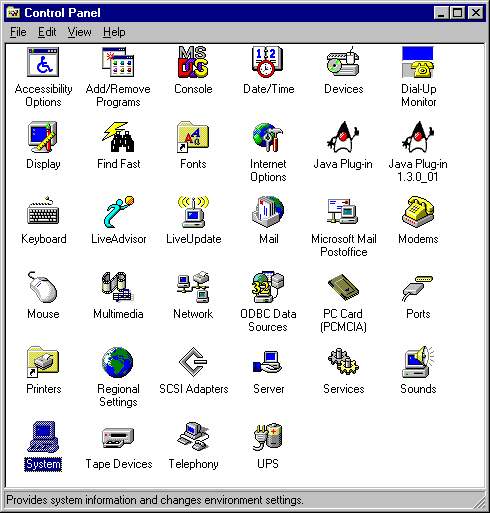Click the ODBC Data Sources icon

coord(268,287)
